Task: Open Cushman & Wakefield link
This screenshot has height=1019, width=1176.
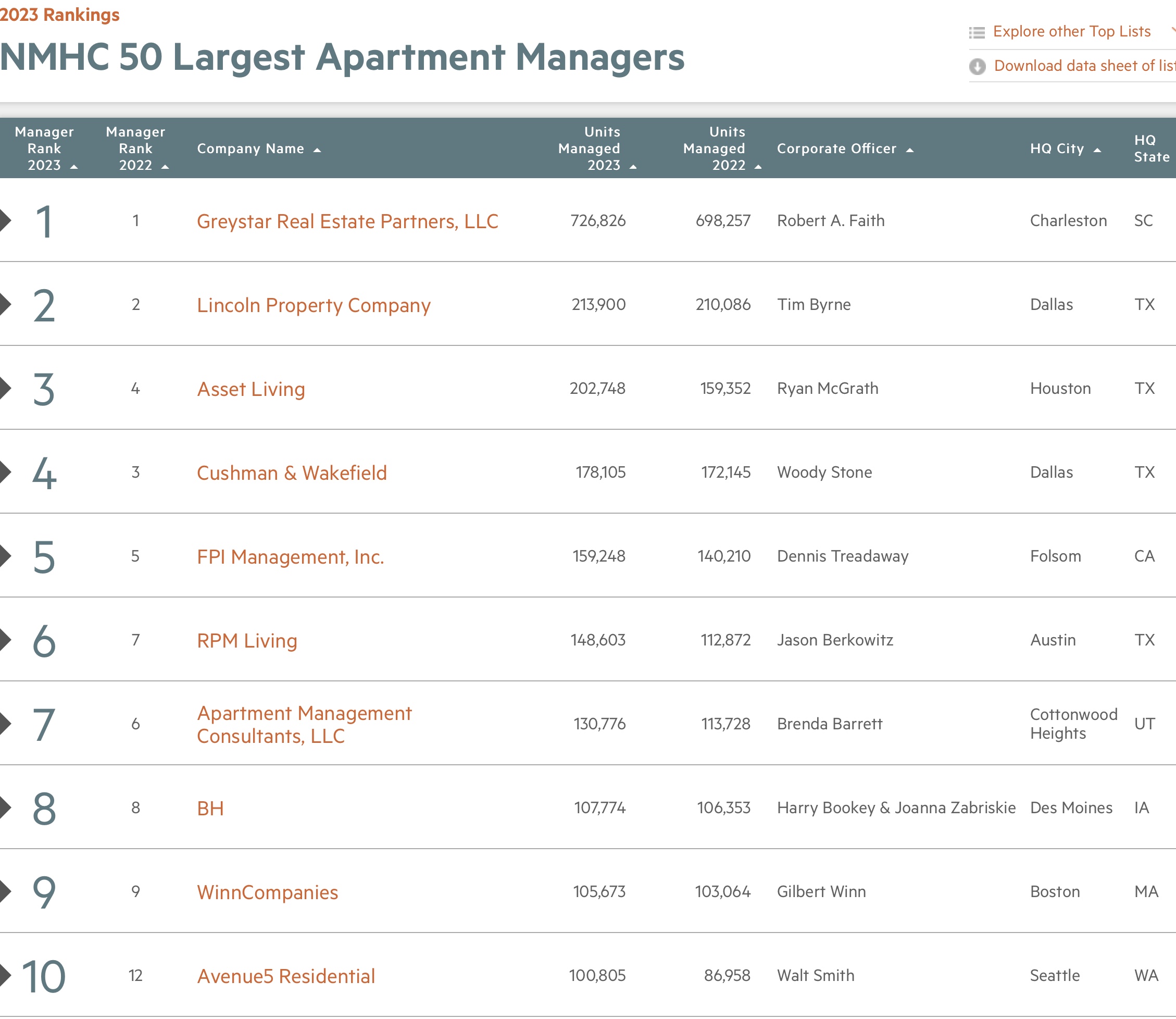Action: click(292, 473)
